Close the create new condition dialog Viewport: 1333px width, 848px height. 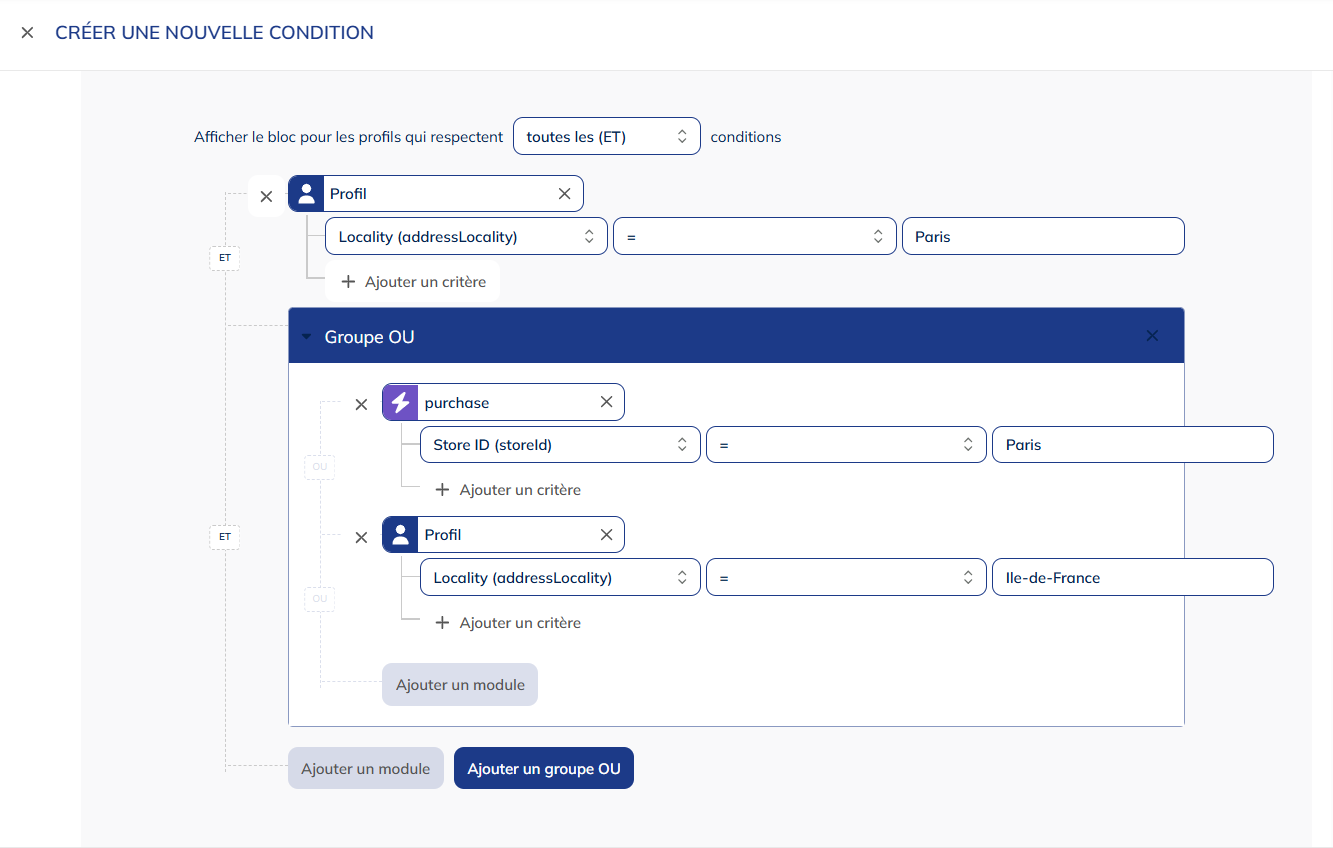point(27,33)
